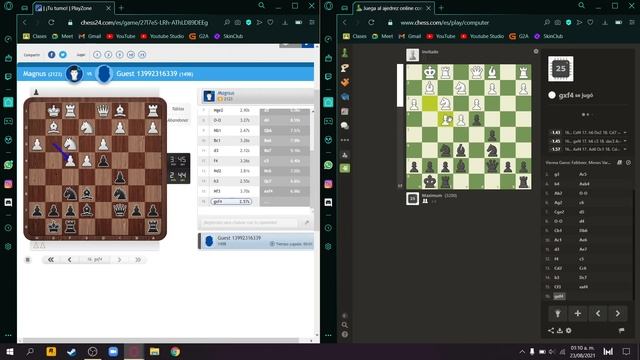Expand second engine line in chess.com analysis

[x=625, y=141]
